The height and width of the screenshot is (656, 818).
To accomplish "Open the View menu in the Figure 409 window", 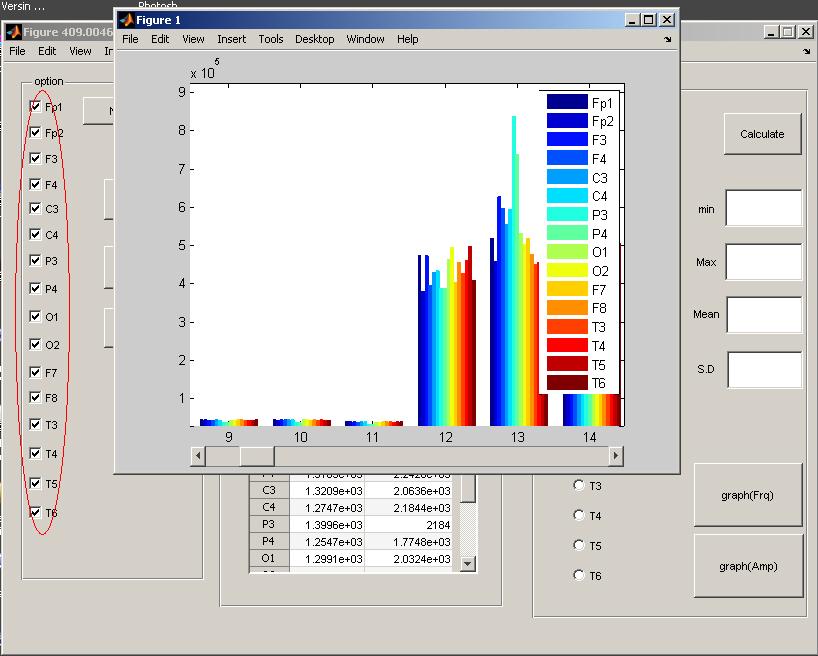I will tap(80, 51).
